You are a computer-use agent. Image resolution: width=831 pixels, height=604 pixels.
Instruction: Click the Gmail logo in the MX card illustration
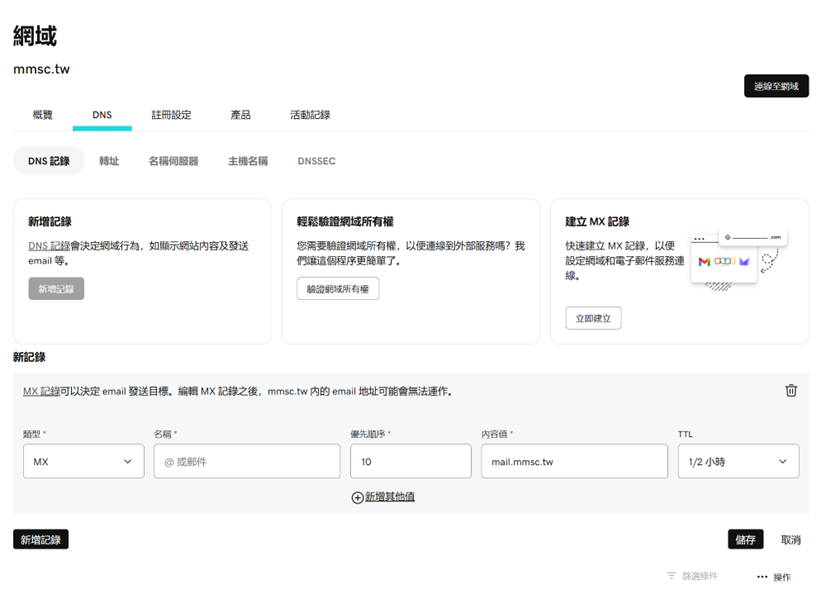(x=704, y=261)
